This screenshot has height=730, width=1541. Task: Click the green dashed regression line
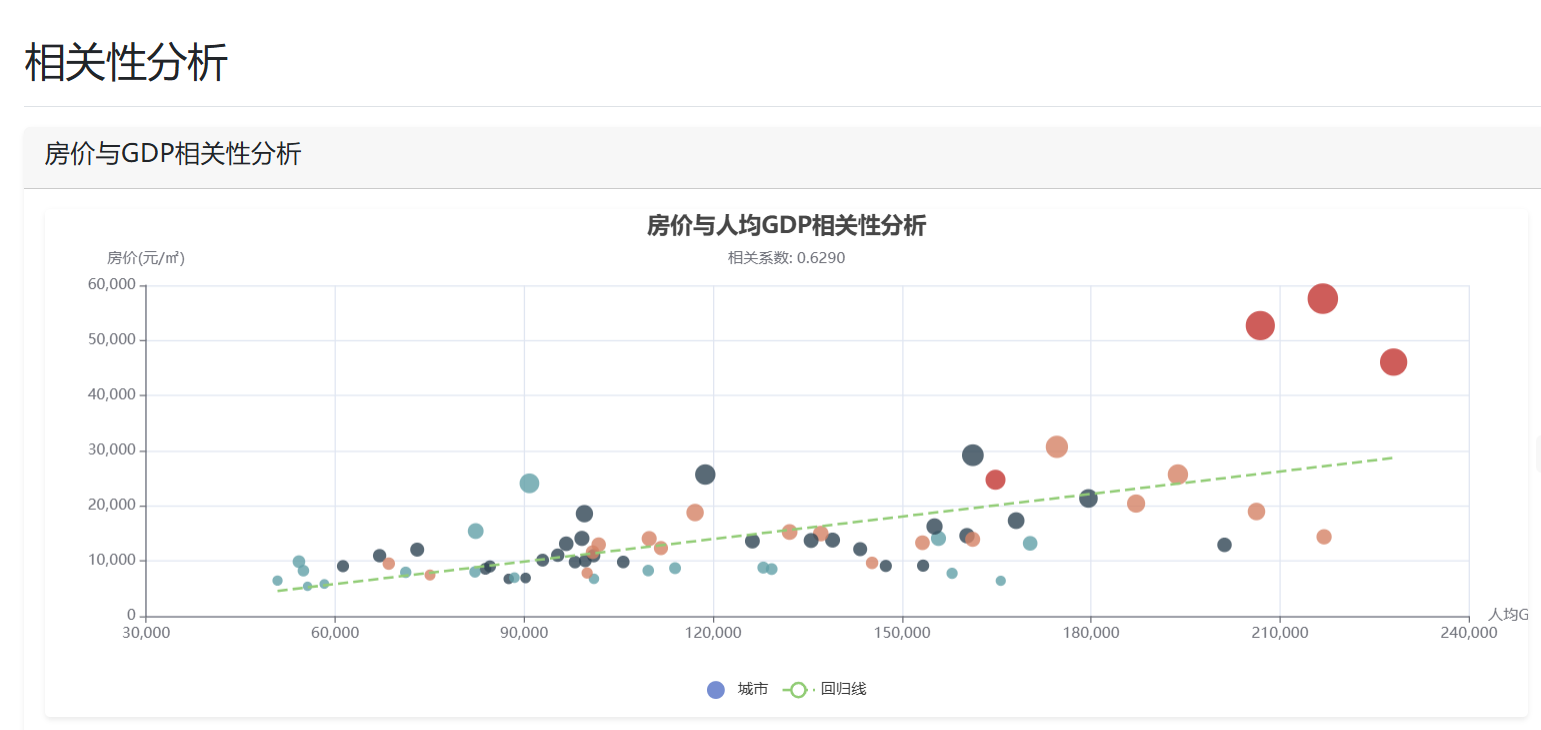pyautogui.click(x=835, y=524)
